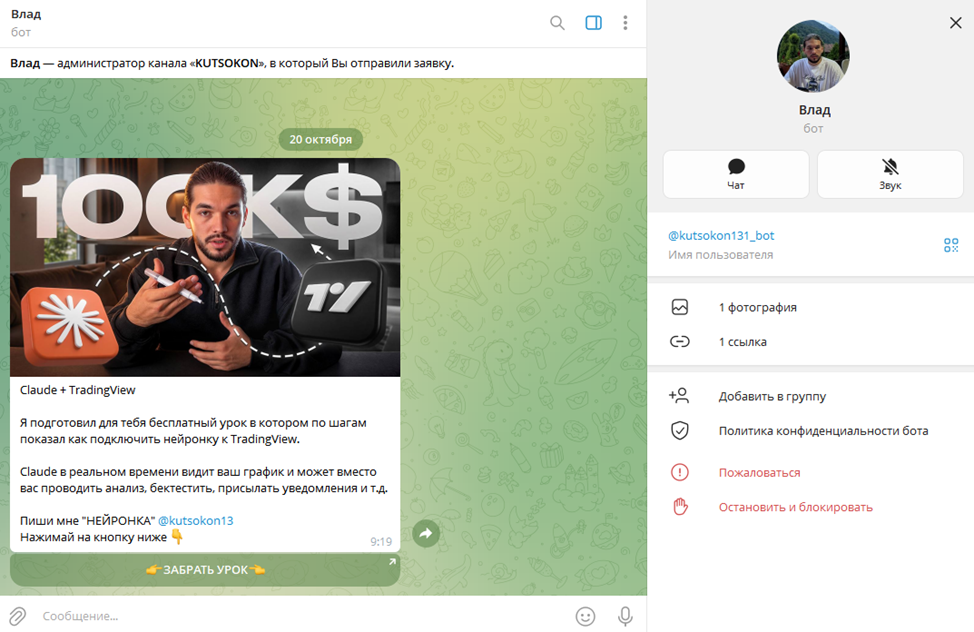Close the profile info panel

pyautogui.click(x=955, y=23)
